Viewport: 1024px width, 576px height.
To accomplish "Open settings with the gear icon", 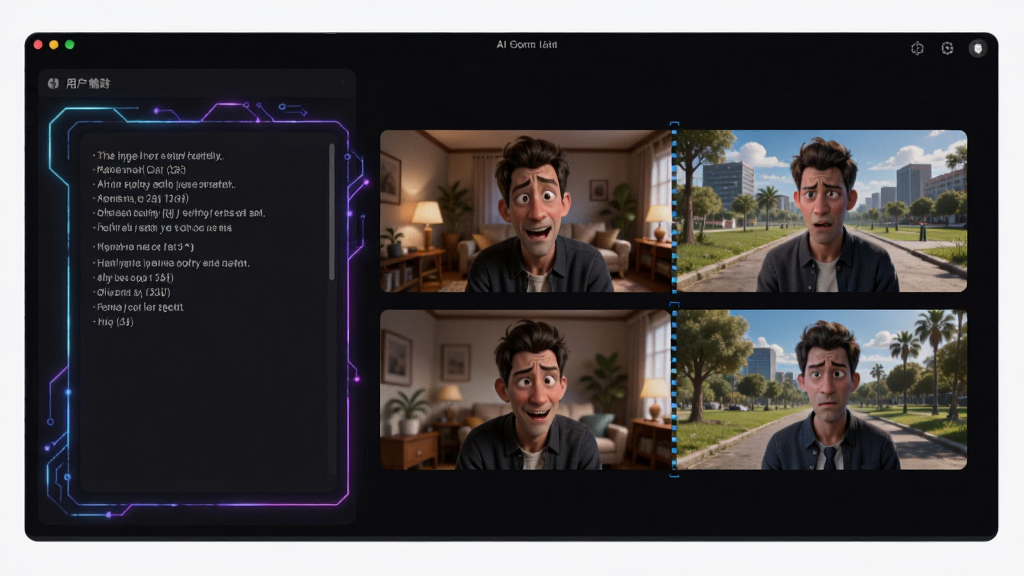I will pos(947,48).
